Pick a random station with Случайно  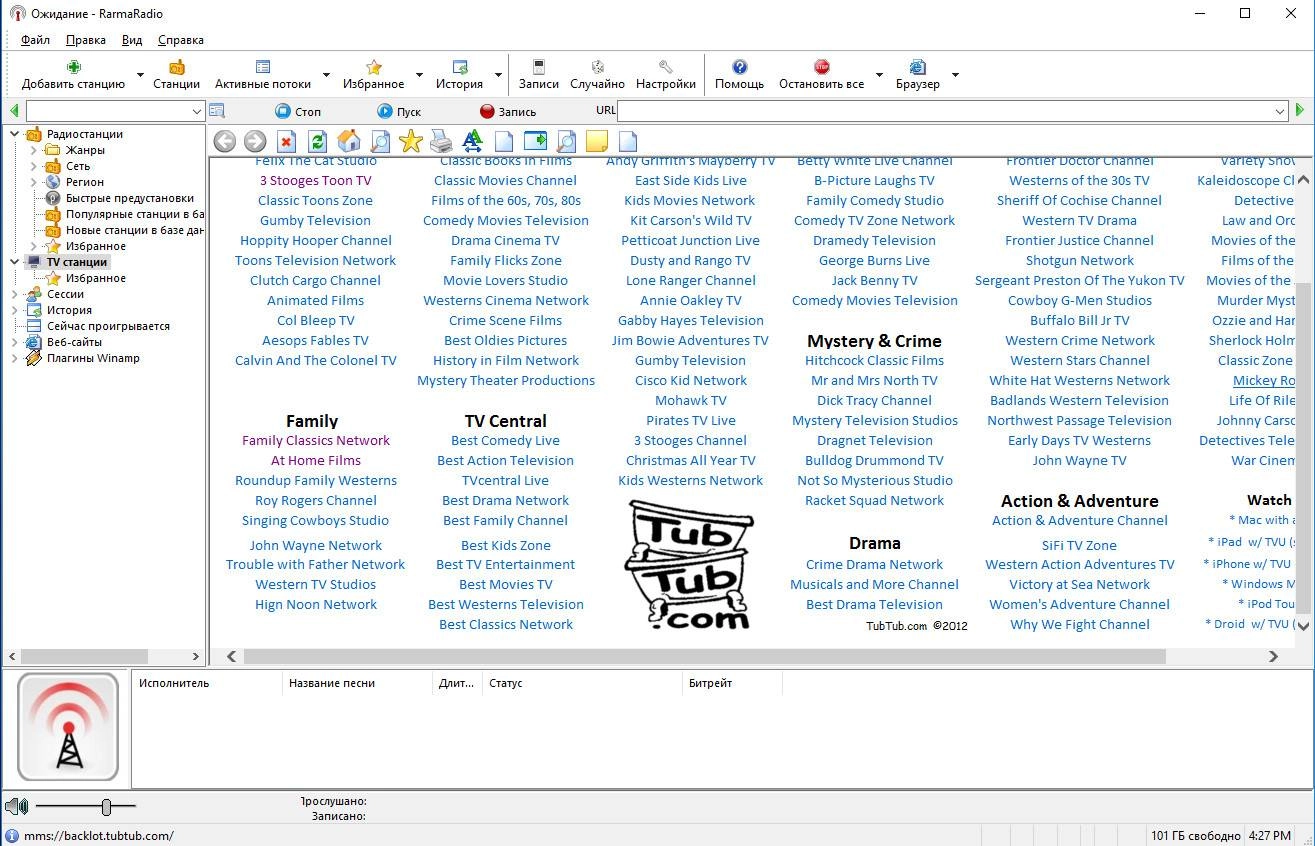(x=597, y=67)
